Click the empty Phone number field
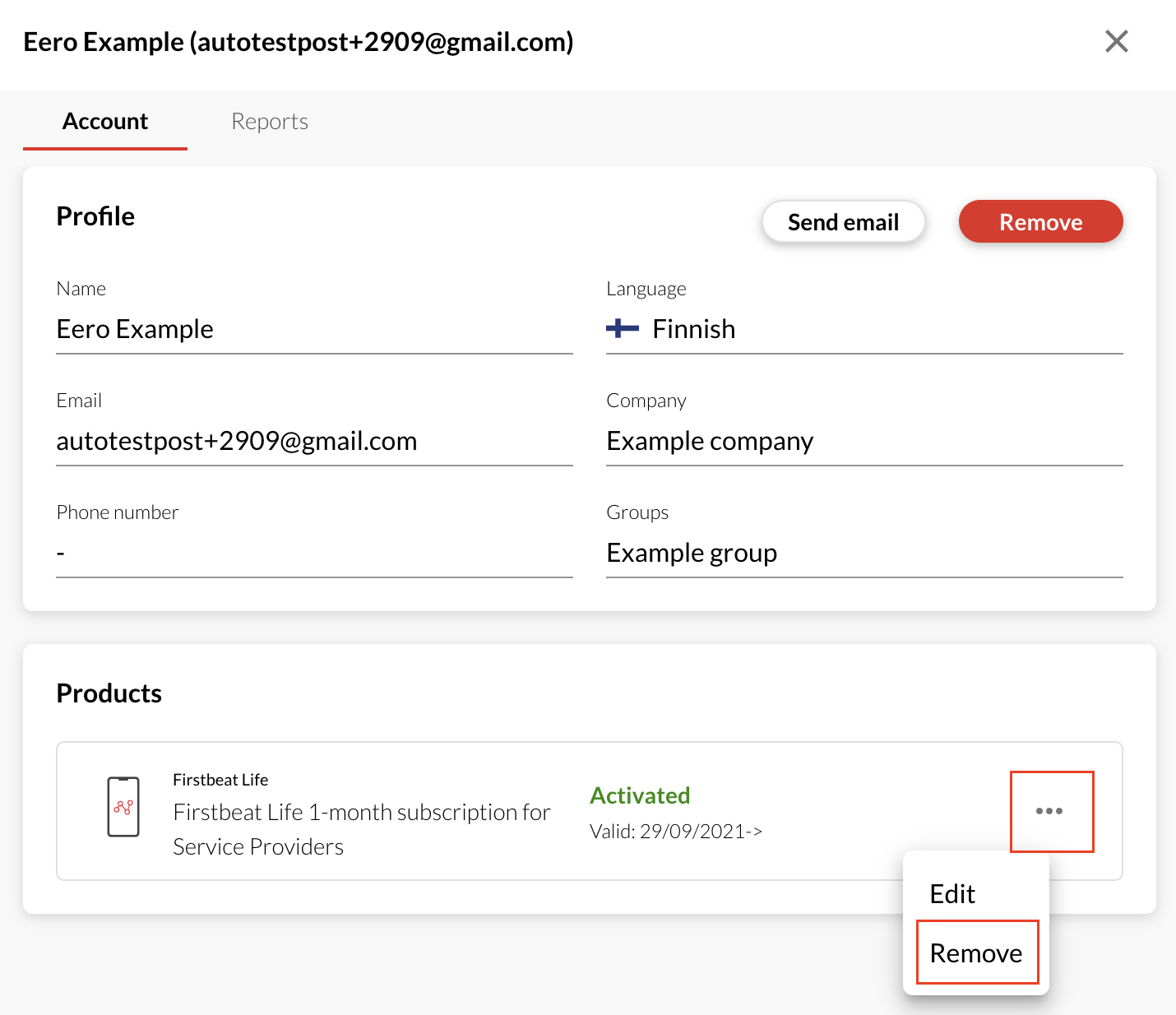The width and height of the screenshot is (1176, 1015). pos(313,553)
